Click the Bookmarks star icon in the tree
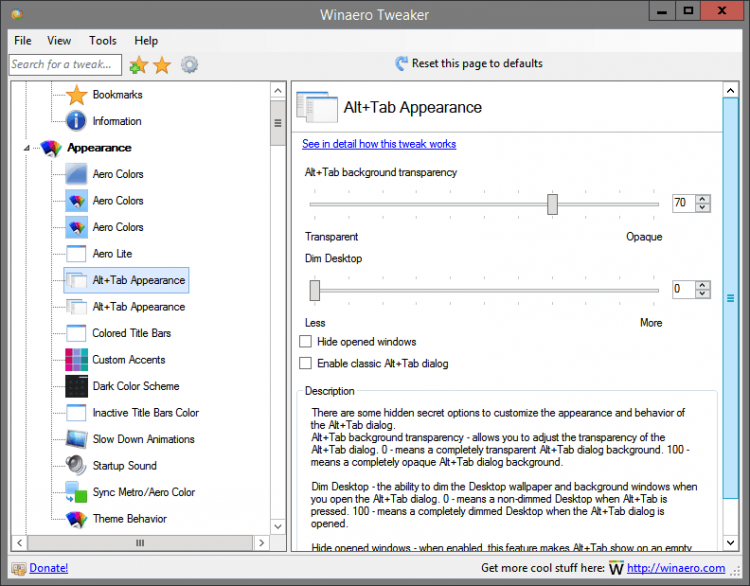750x586 pixels. point(76,95)
